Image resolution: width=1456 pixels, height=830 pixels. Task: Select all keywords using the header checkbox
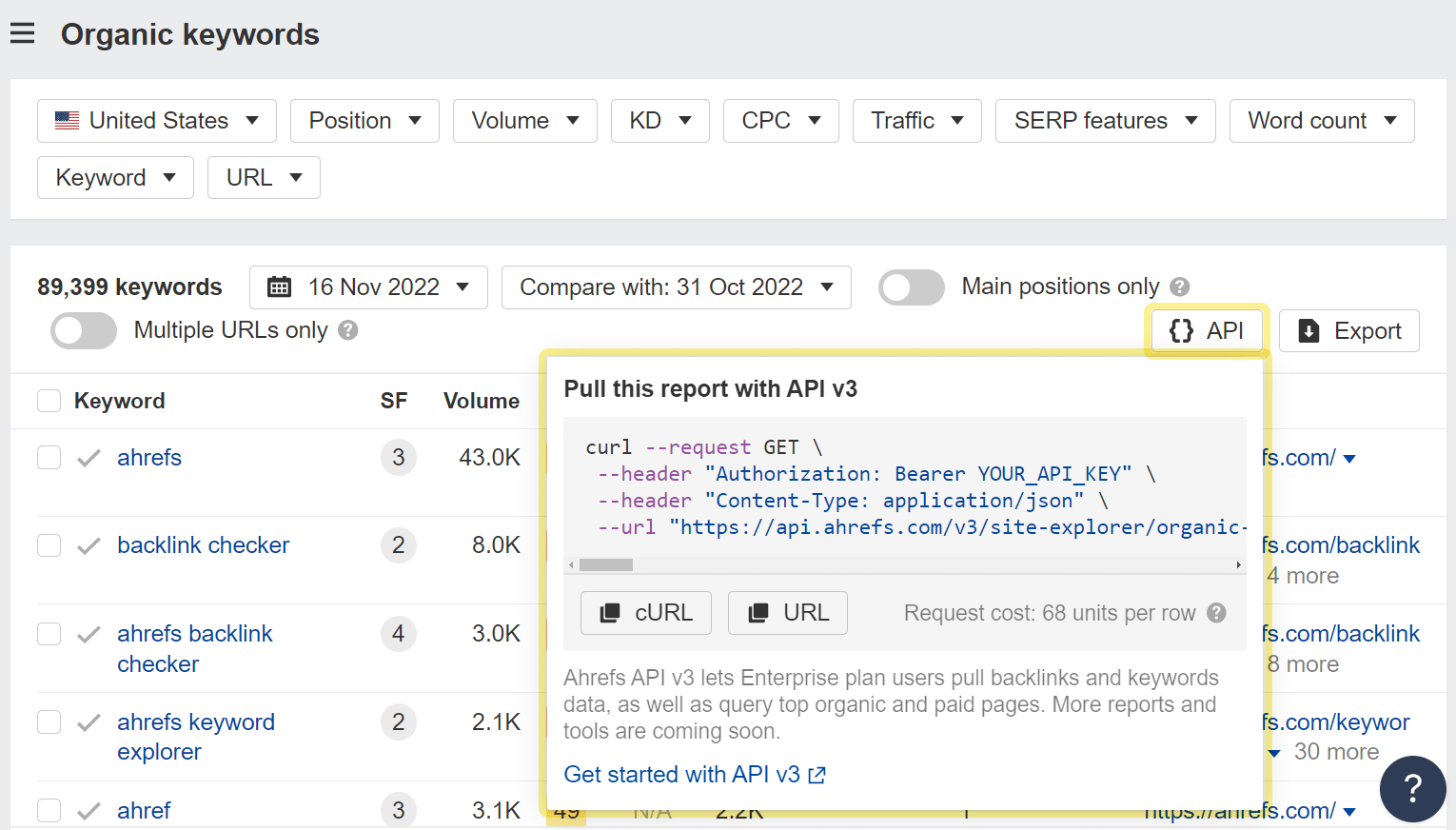pyautogui.click(x=49, y=400)
